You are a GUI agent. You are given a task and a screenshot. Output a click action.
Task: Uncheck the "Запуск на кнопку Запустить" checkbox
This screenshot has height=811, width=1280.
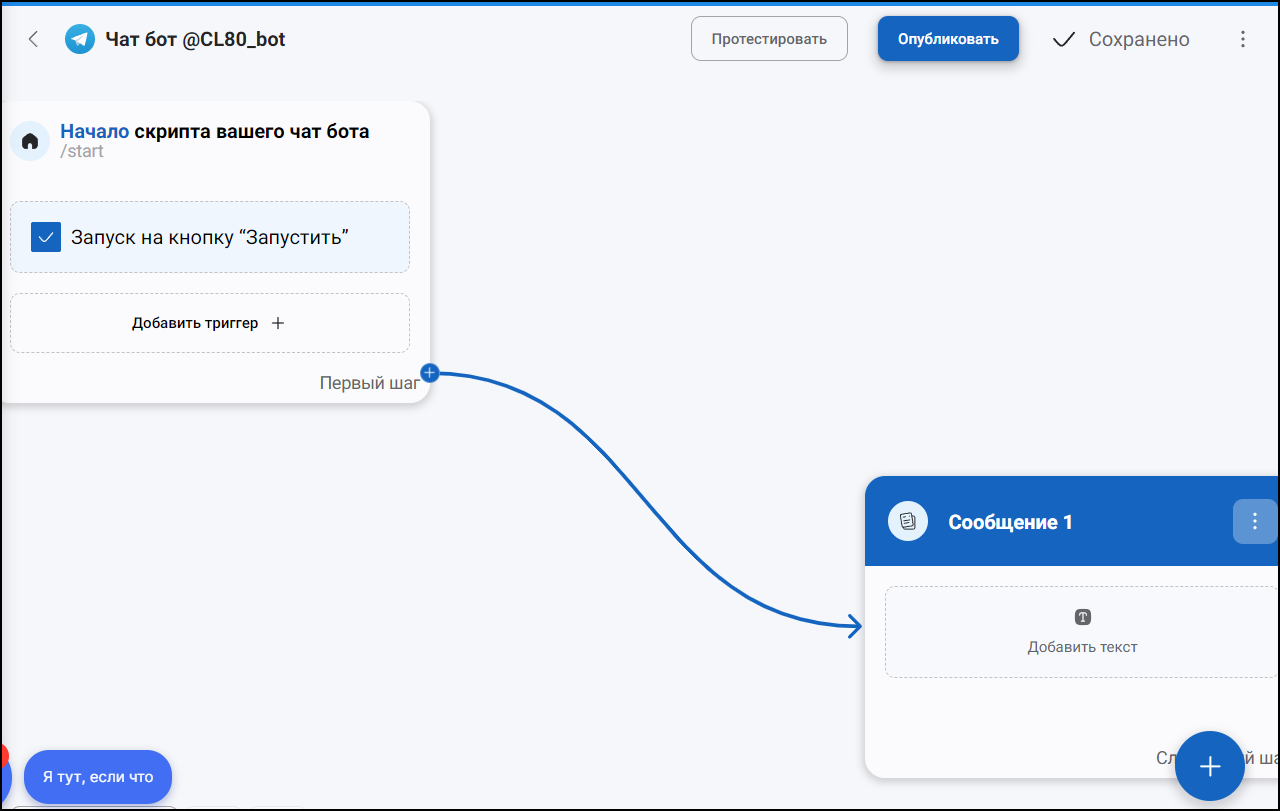click(46, 237)
